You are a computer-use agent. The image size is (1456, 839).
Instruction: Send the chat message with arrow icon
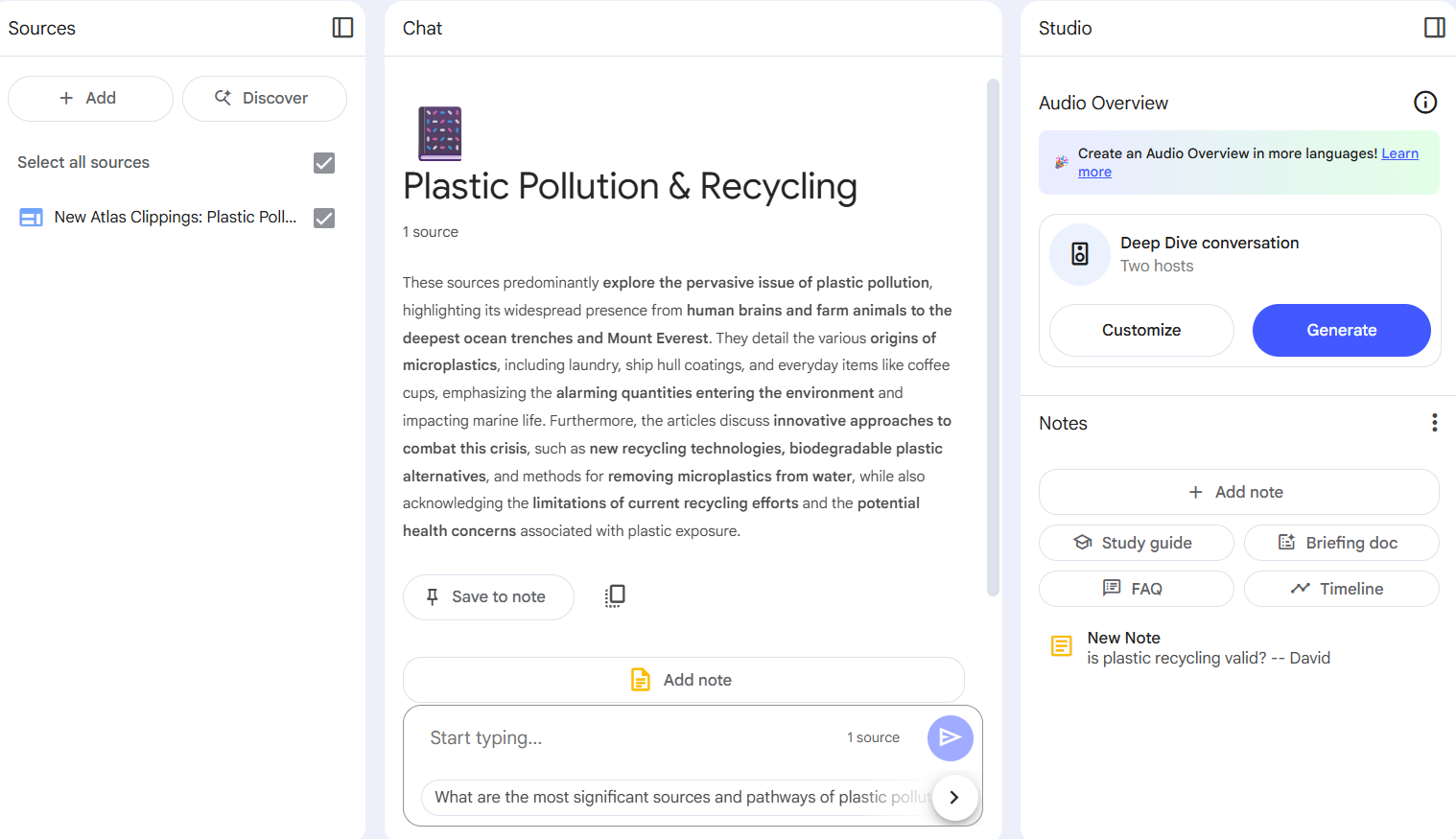[950, 737]
